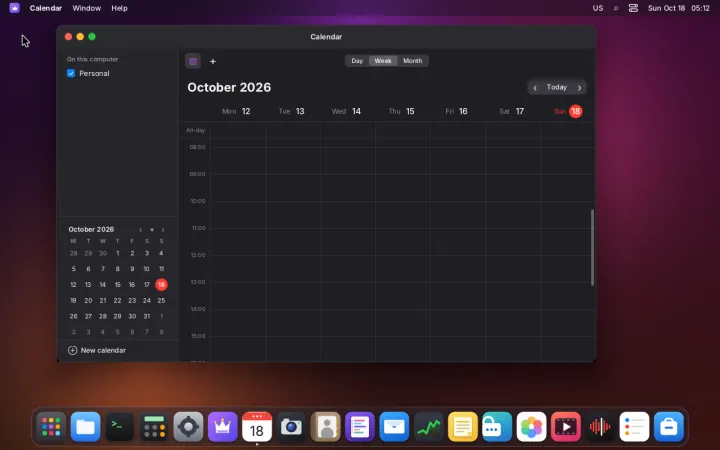The width and height of the screenshot is (720, 450).
Task: Click the New calendar plus icon
Action: [72, 350]
